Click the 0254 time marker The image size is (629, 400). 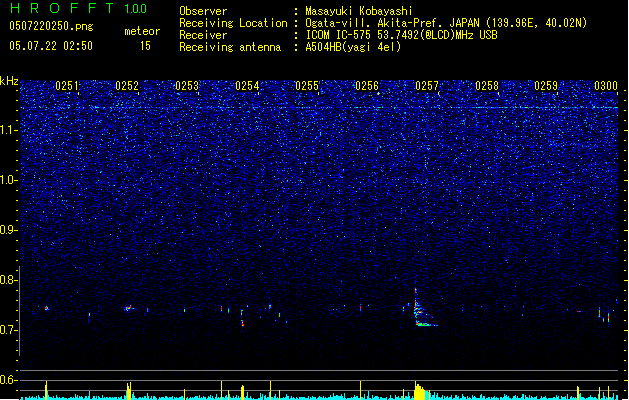tap(247, 86)
